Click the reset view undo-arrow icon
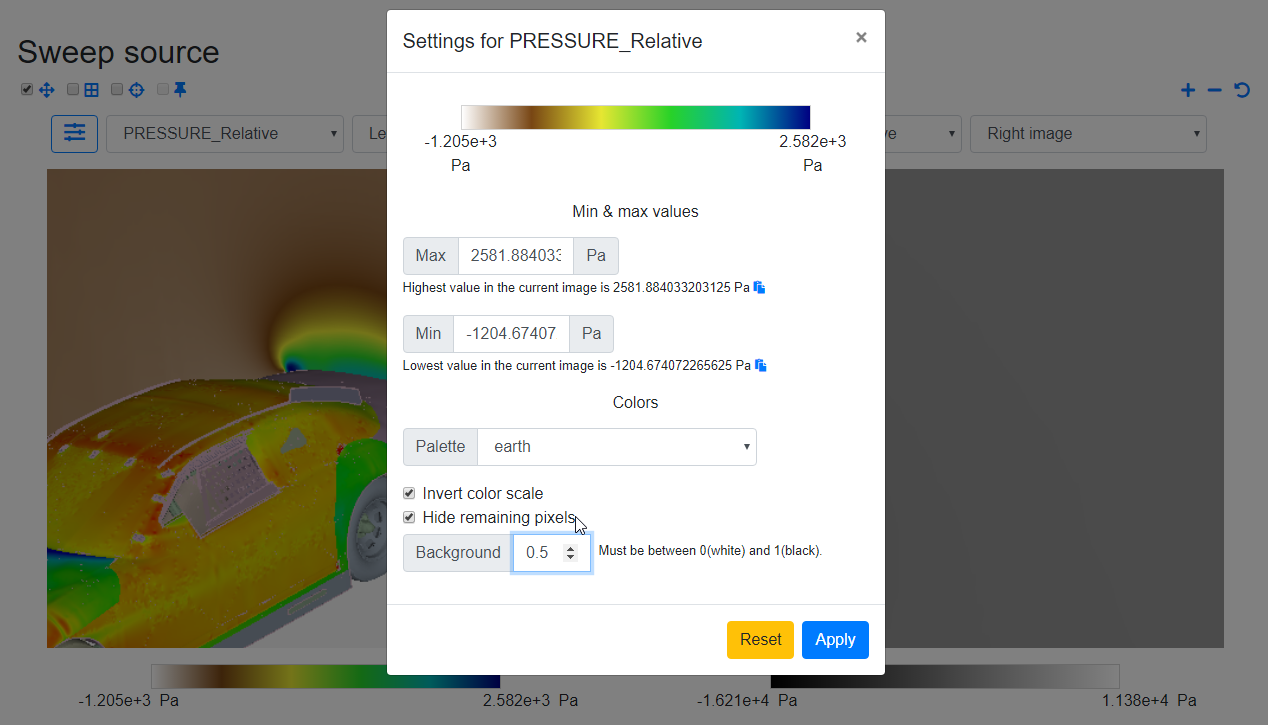 coord(1242,90)
